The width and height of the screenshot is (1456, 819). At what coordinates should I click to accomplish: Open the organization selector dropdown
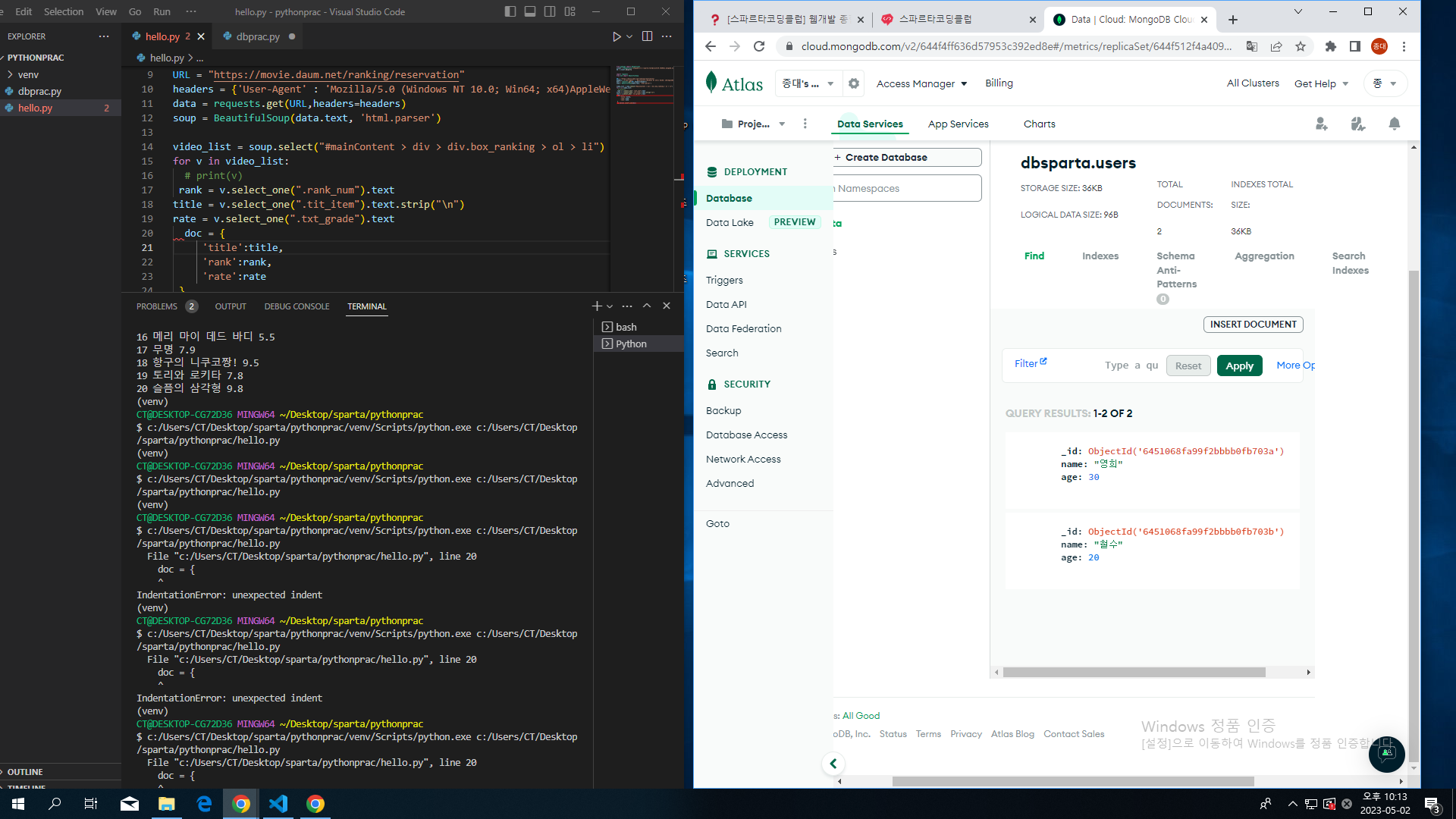point(808,83)
